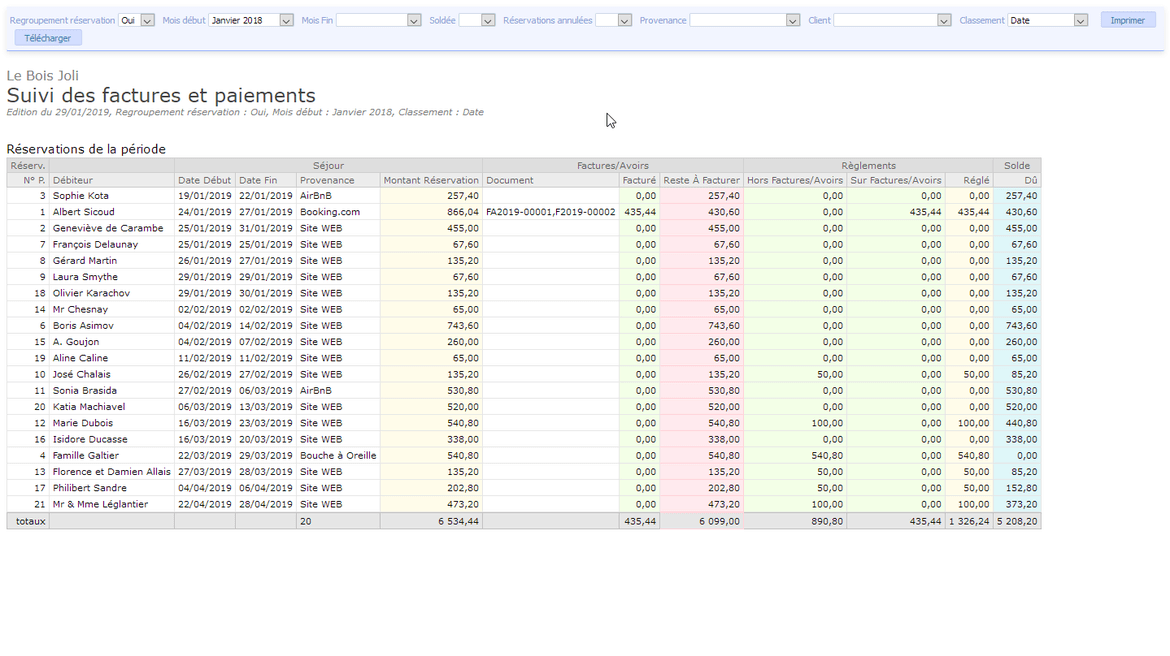Open the Provenance filter dropdown
Screen dimensions: 1170x656
pos(793,21)
